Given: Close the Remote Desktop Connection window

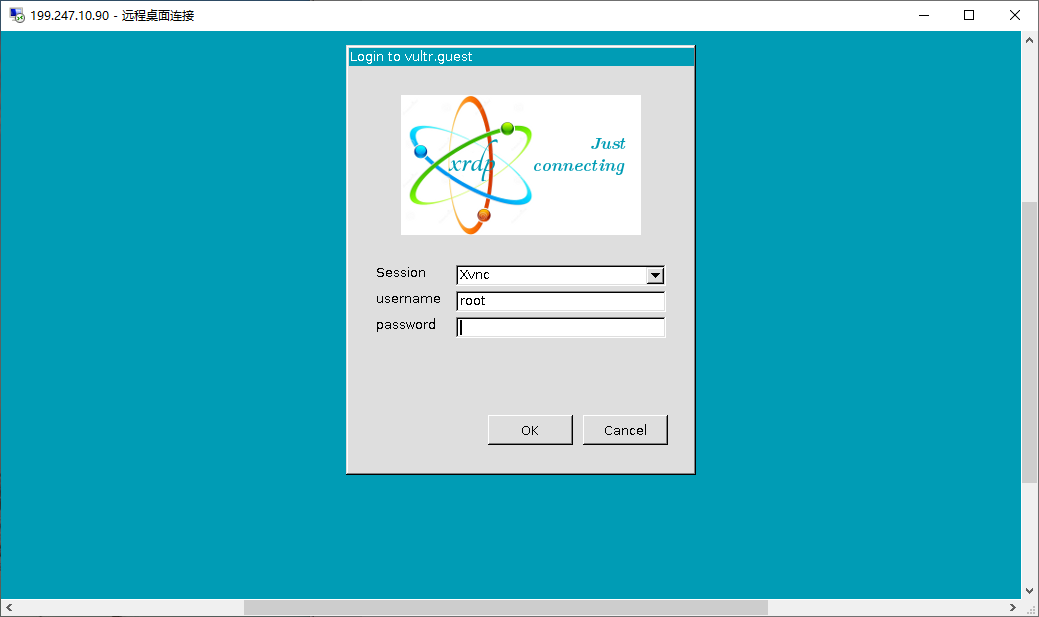Looking at the screenshot, I should pyautogui.click(x=1014, y=15).
